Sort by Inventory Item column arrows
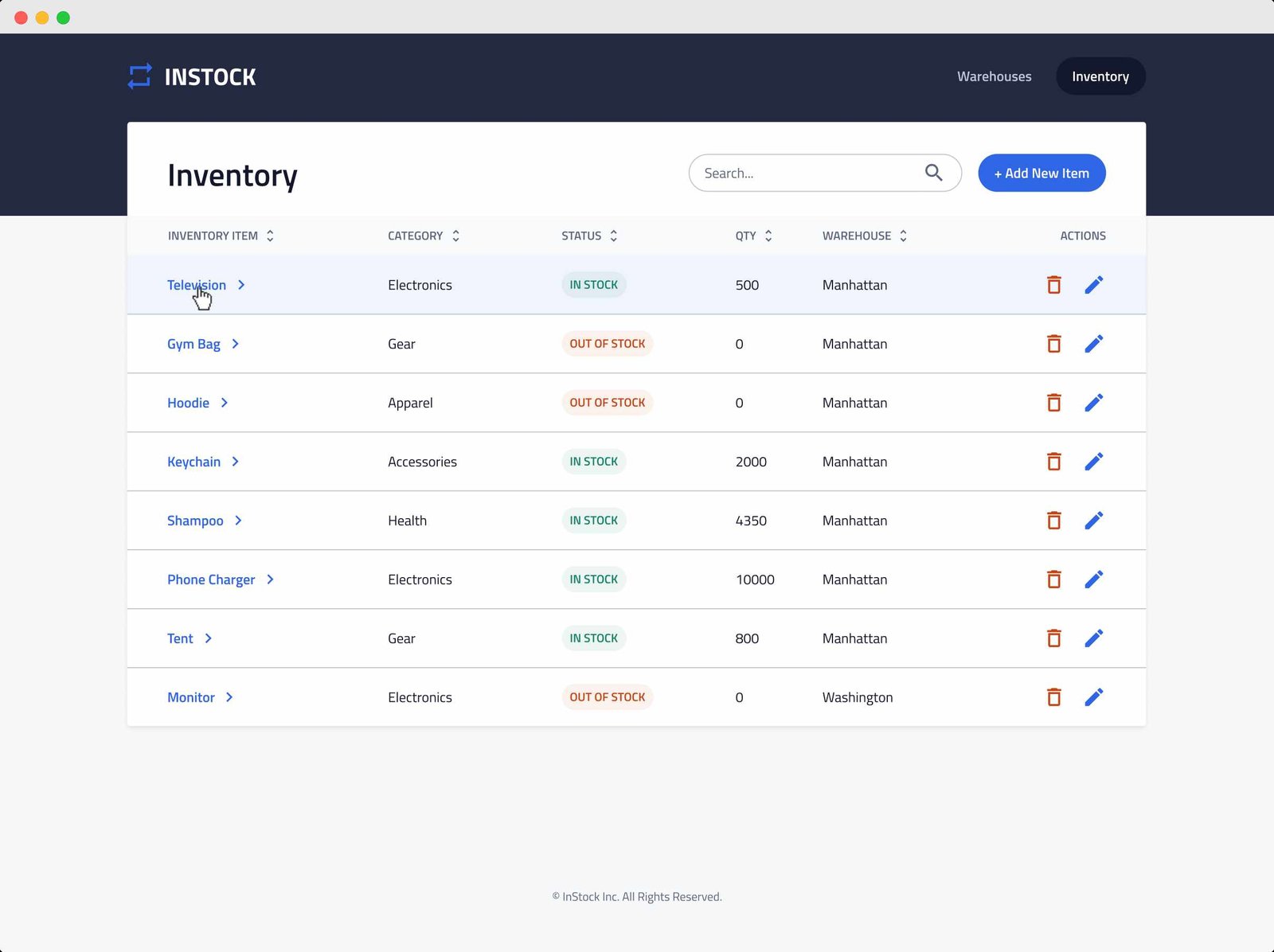 [x=270, y=236]
